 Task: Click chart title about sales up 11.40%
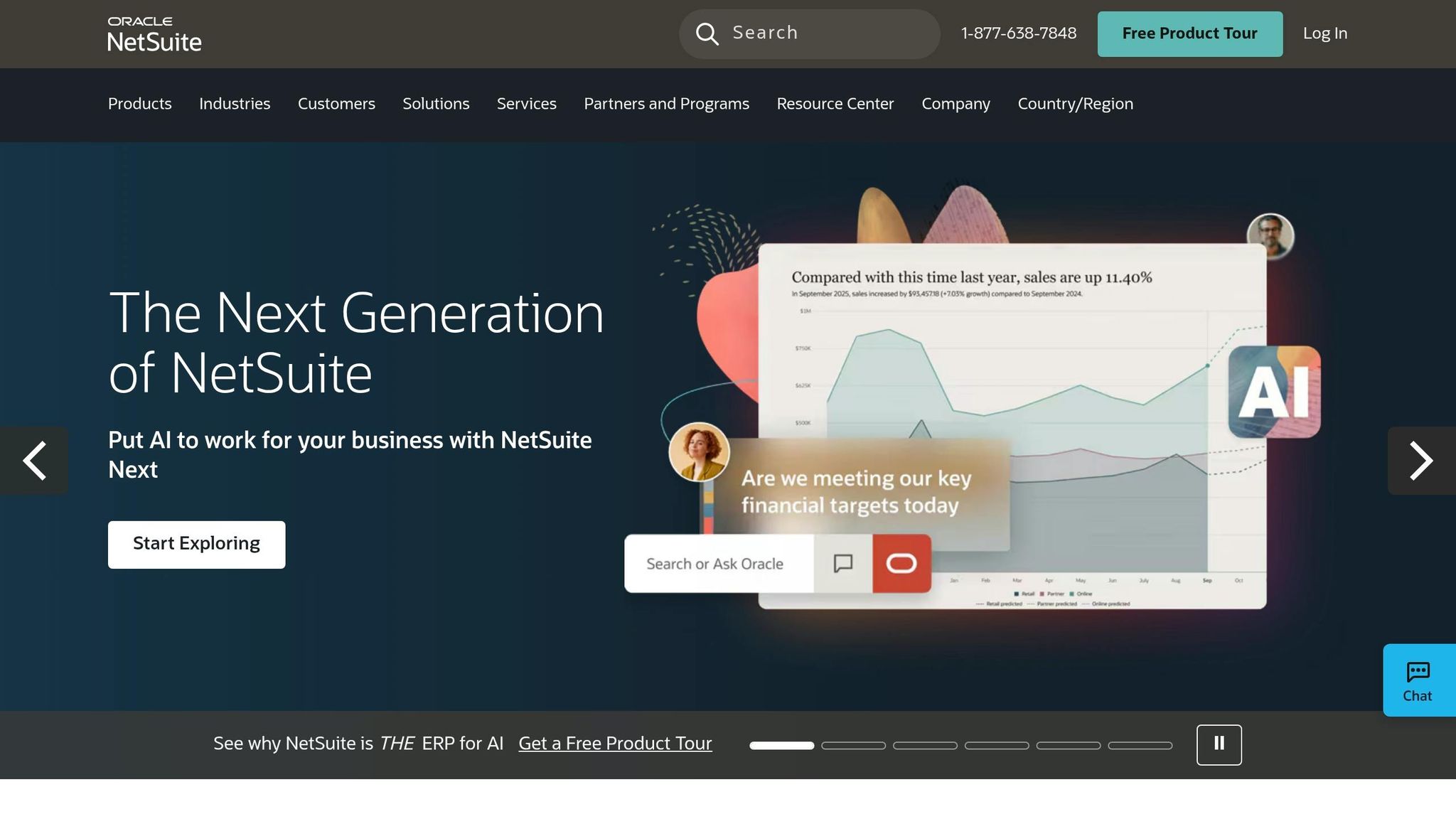click(972, 277)
